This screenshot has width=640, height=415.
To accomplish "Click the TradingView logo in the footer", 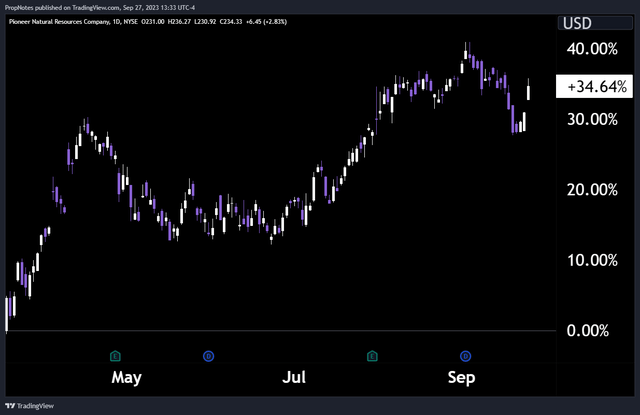I will [x=28, y=405].
